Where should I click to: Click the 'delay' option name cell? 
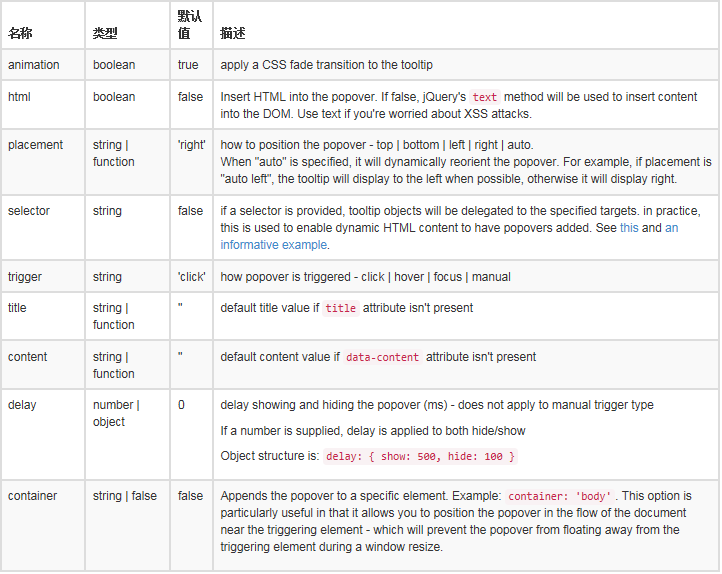pos(22,405)
